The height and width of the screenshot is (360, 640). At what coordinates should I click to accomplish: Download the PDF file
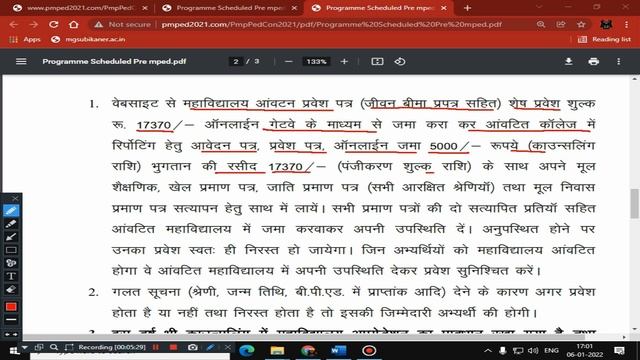coord(568,61)
